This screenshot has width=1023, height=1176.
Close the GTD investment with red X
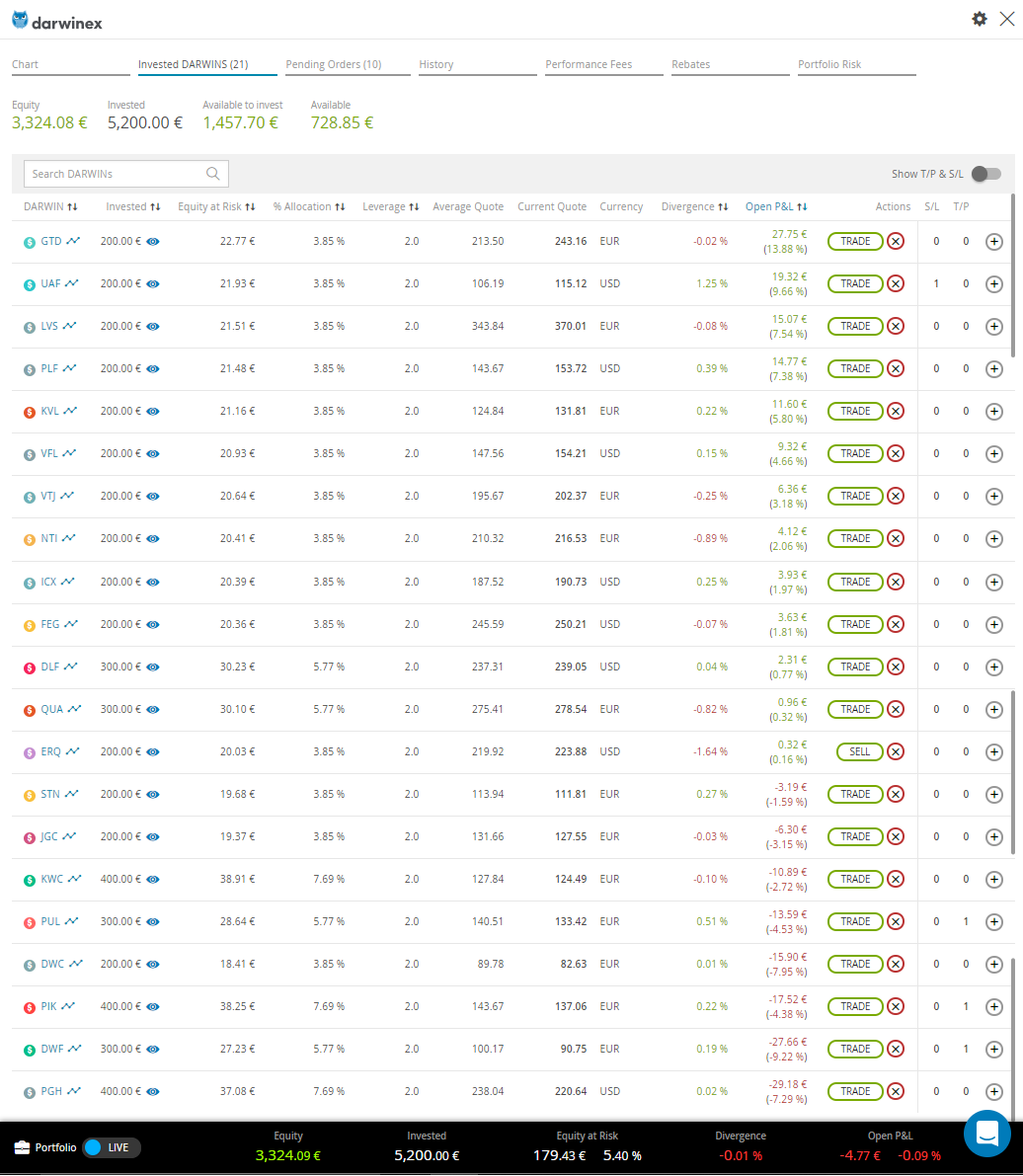896,242
